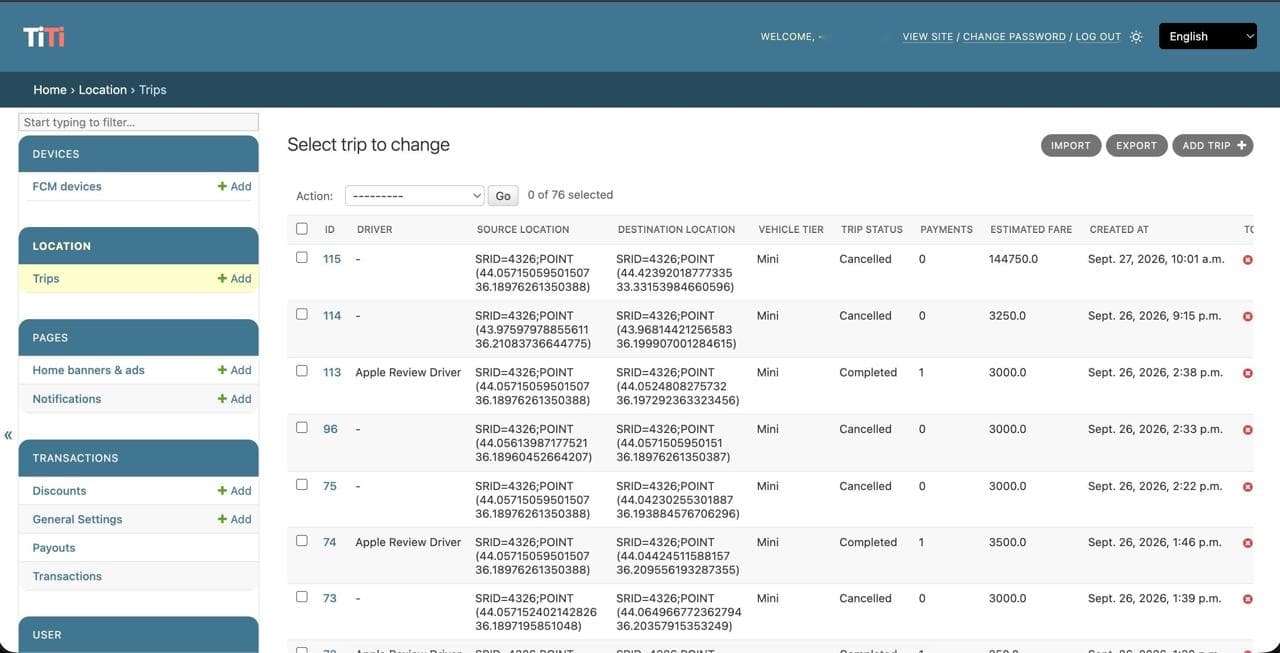
Task: Add a new Home banner & ad
Action: click(x=234, y=370)
